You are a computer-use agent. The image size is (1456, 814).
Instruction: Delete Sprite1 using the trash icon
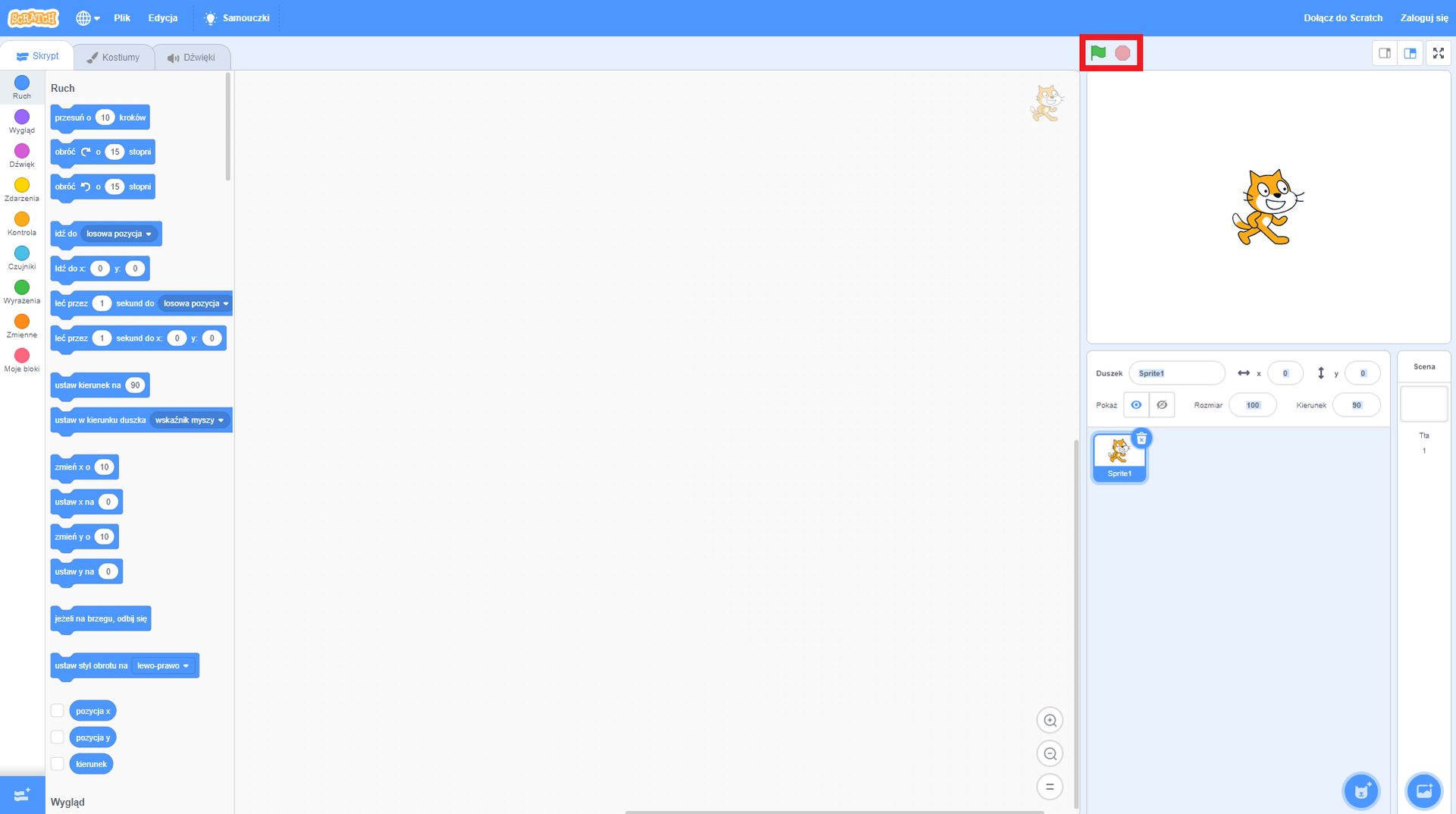(x=1141, y=438)
